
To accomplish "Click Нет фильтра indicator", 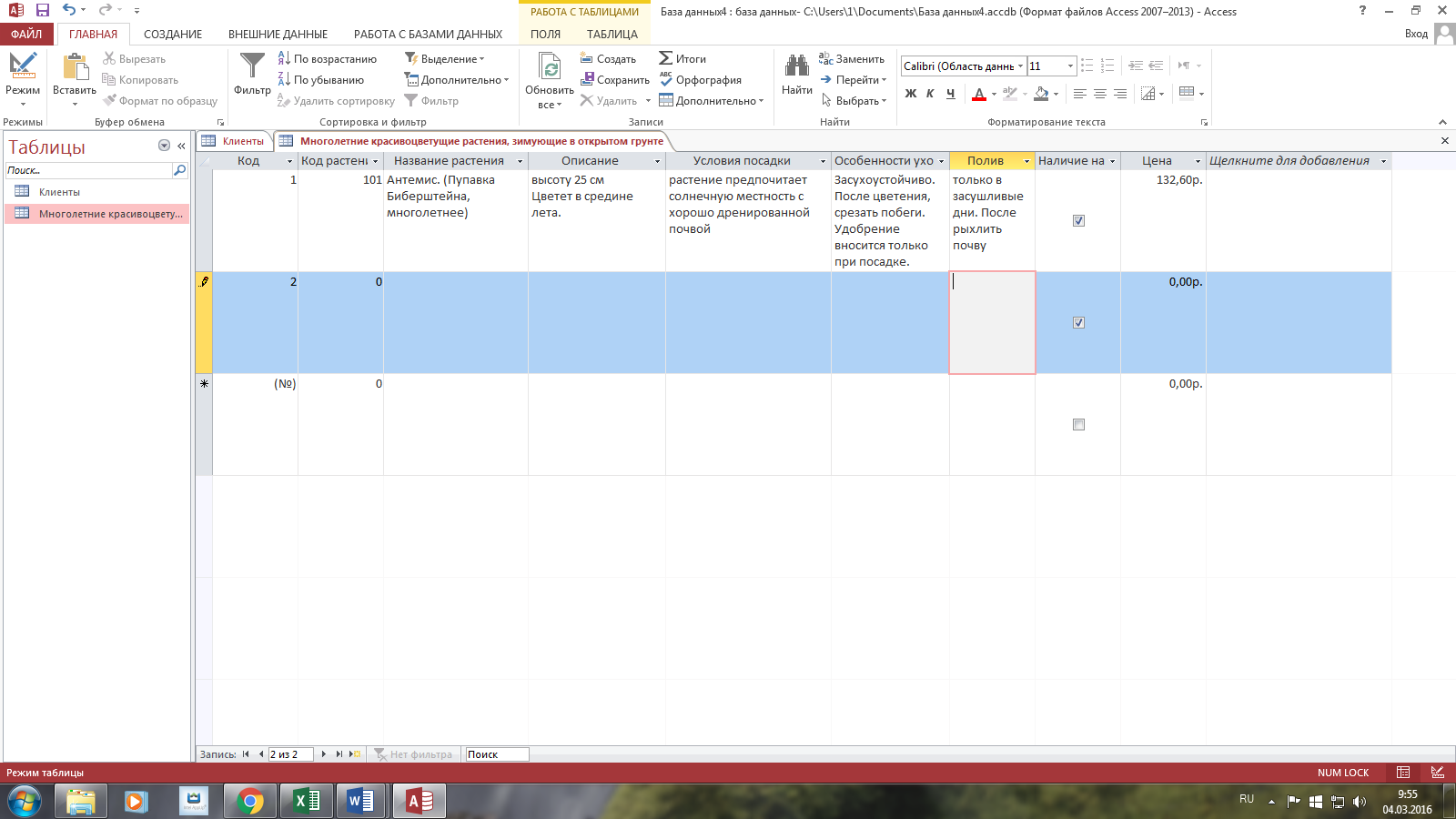I will pyautogui.click(x=413, y=754).
